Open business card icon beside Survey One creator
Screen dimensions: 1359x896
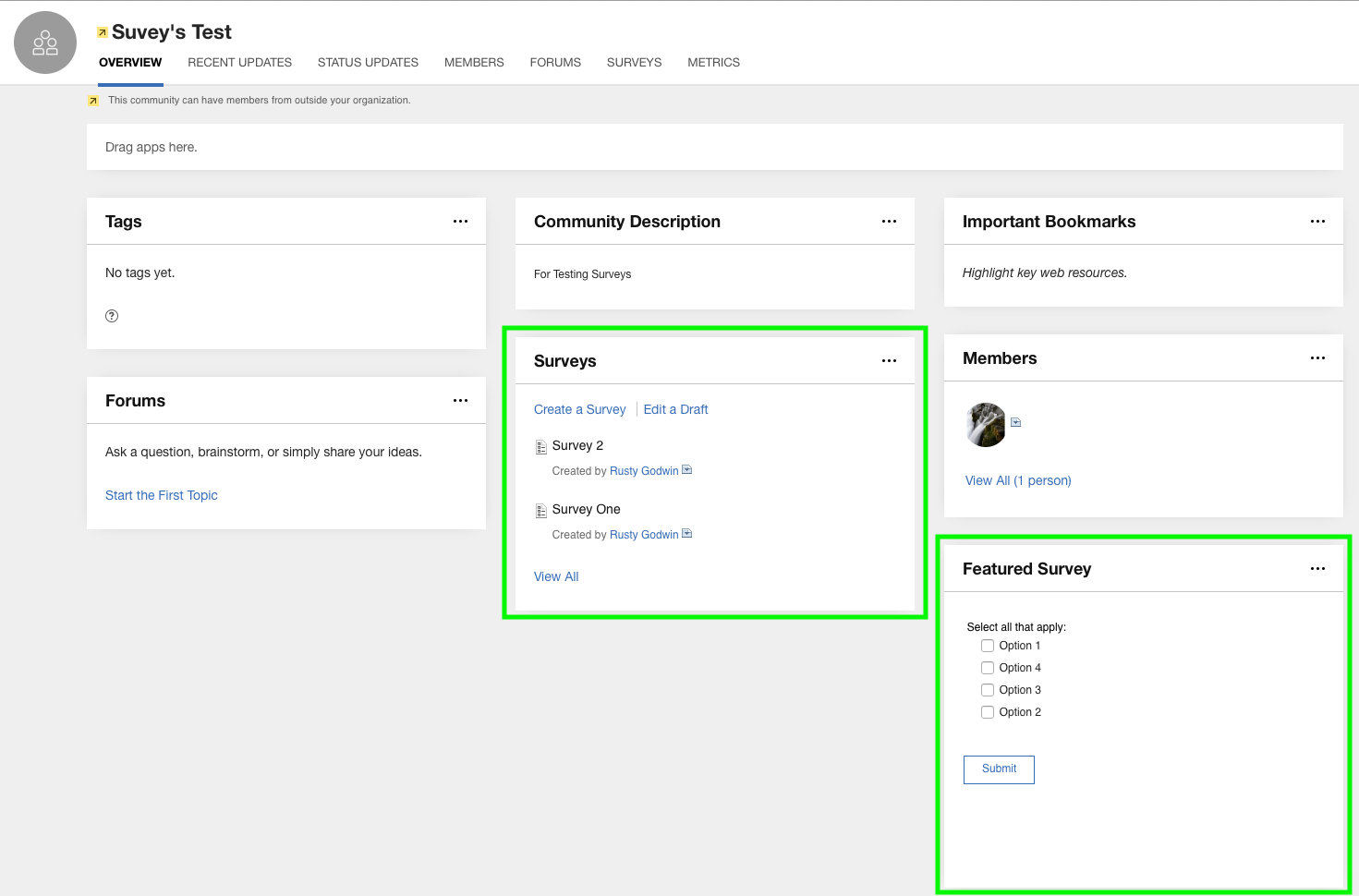(x=687, y=534)
